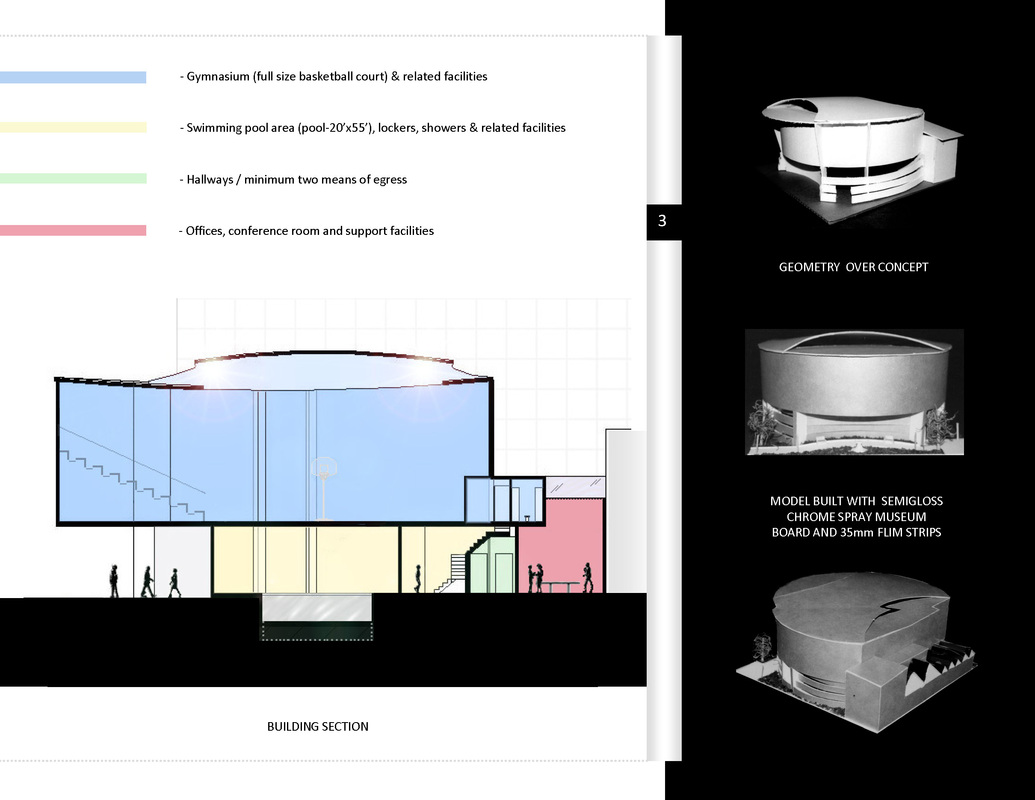Click the small blue cantilevered room at right
Image resolution: width=1035 pixels, height=800 pixels.
504,500
